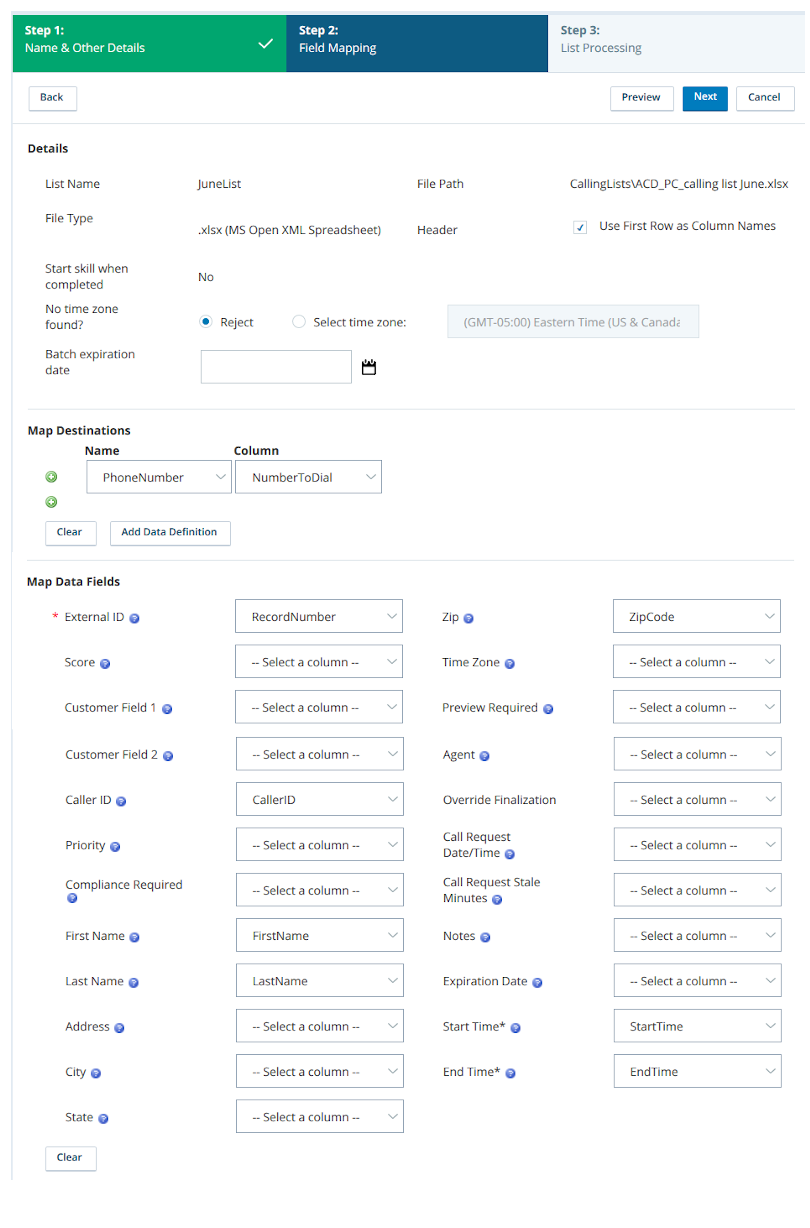The image size is (810, 1228).
Task: Open the Agent column dropdown
Action: coord(697,754)
